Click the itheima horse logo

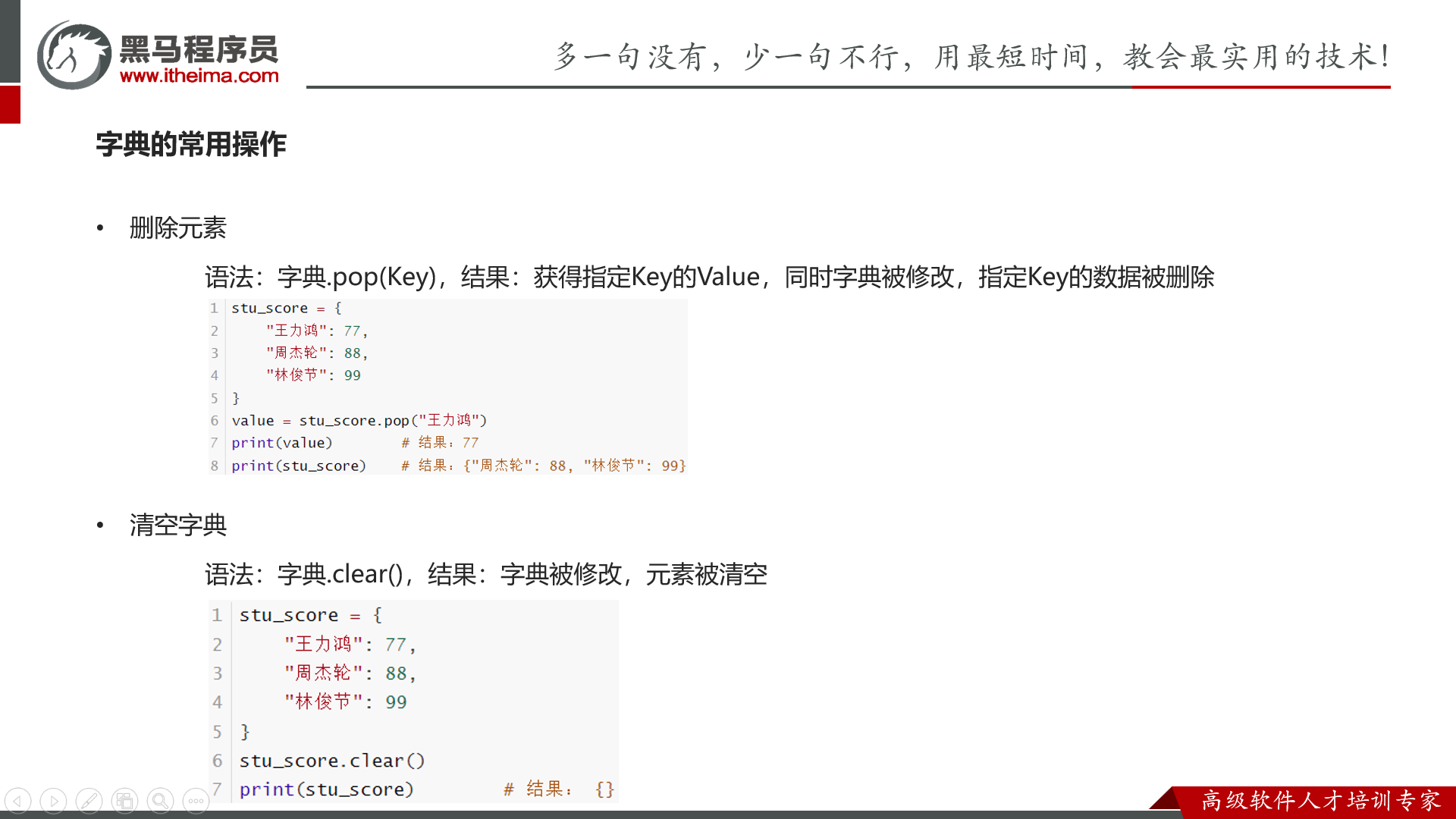click(x=74, y=55)
